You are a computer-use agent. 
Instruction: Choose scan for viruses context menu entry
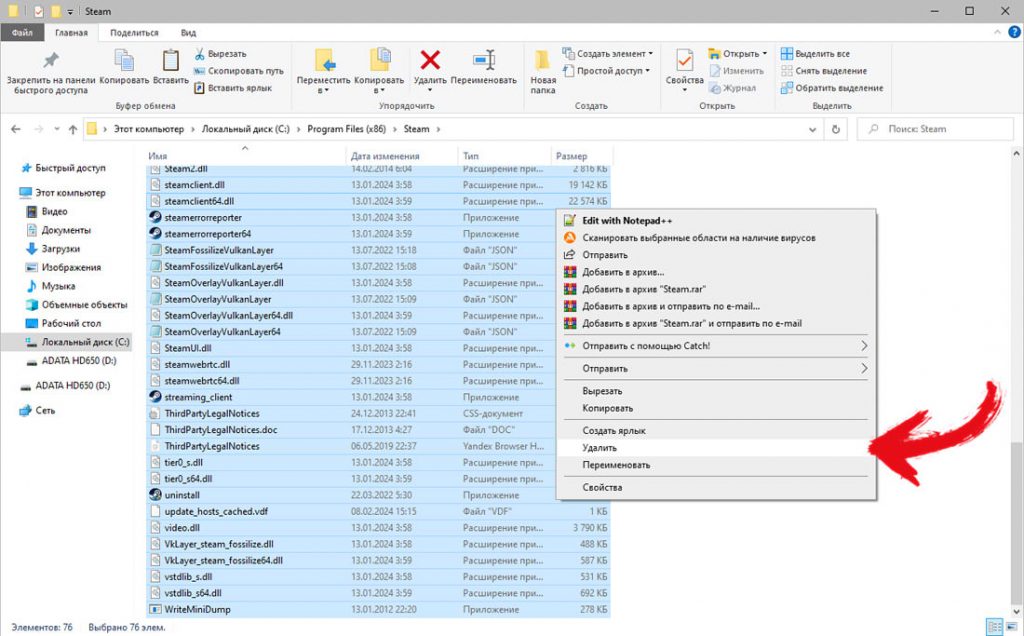coord(716,238)
